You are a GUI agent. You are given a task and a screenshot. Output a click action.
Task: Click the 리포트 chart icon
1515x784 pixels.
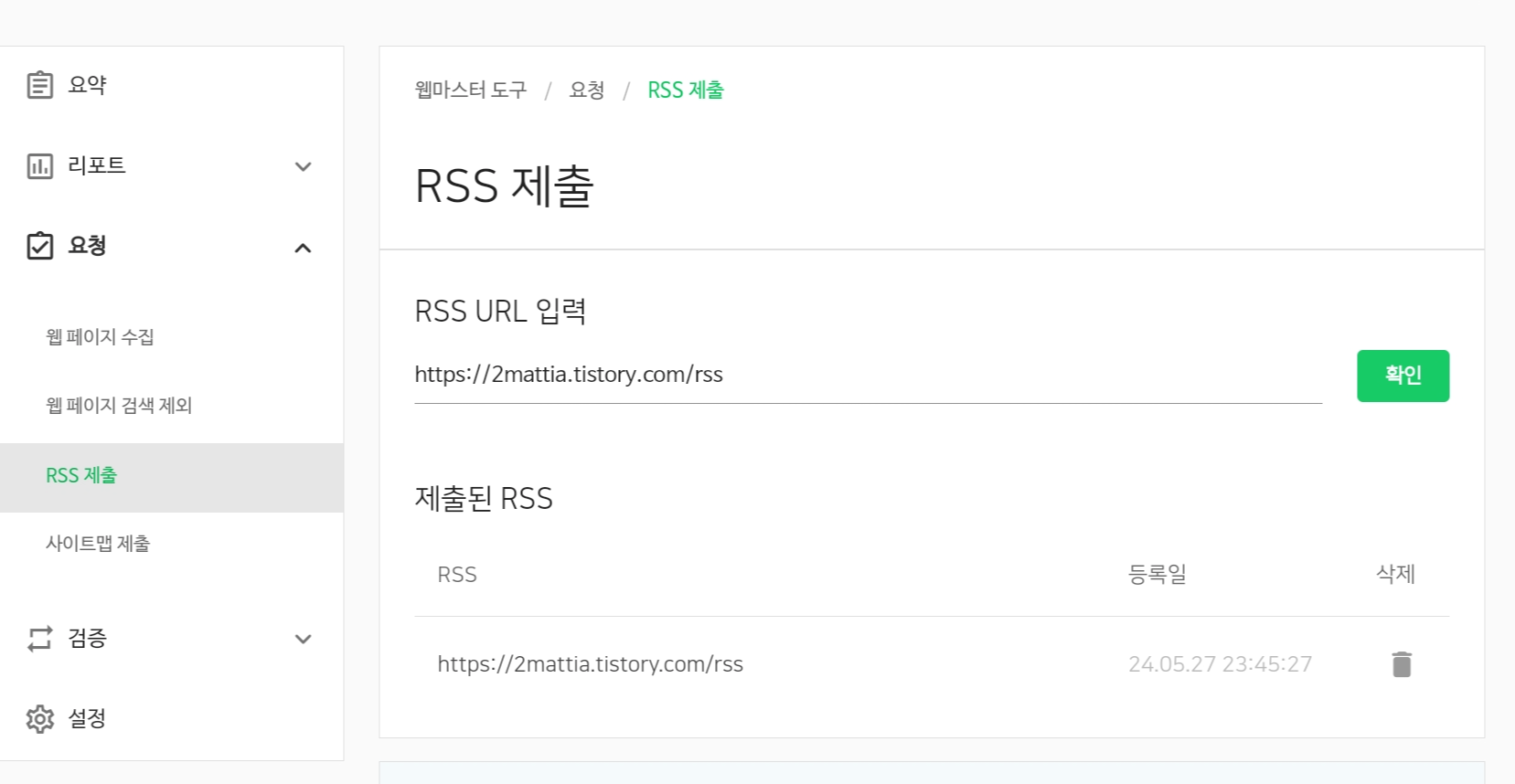[x=39, y=166]
